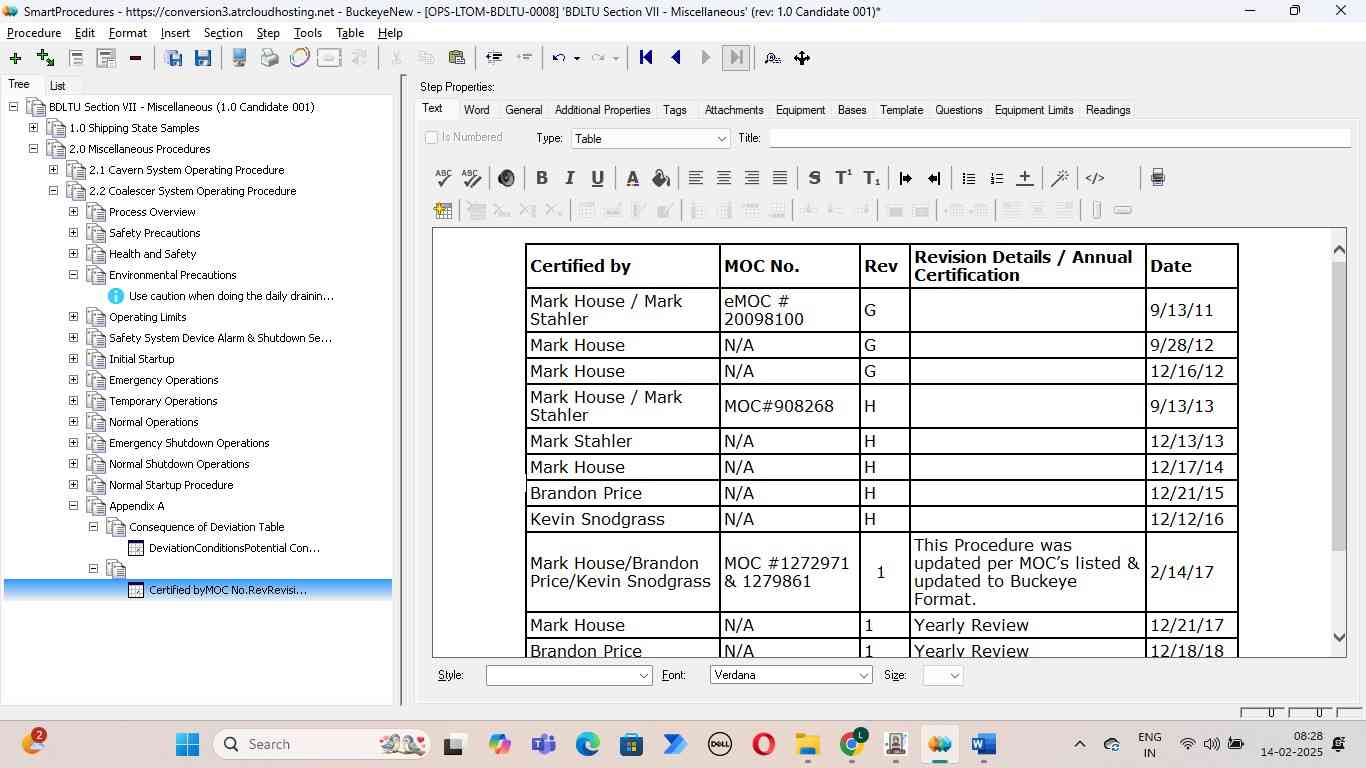
Task: Expand the Operating Limits tree node
Action: (x=73, y=317)
